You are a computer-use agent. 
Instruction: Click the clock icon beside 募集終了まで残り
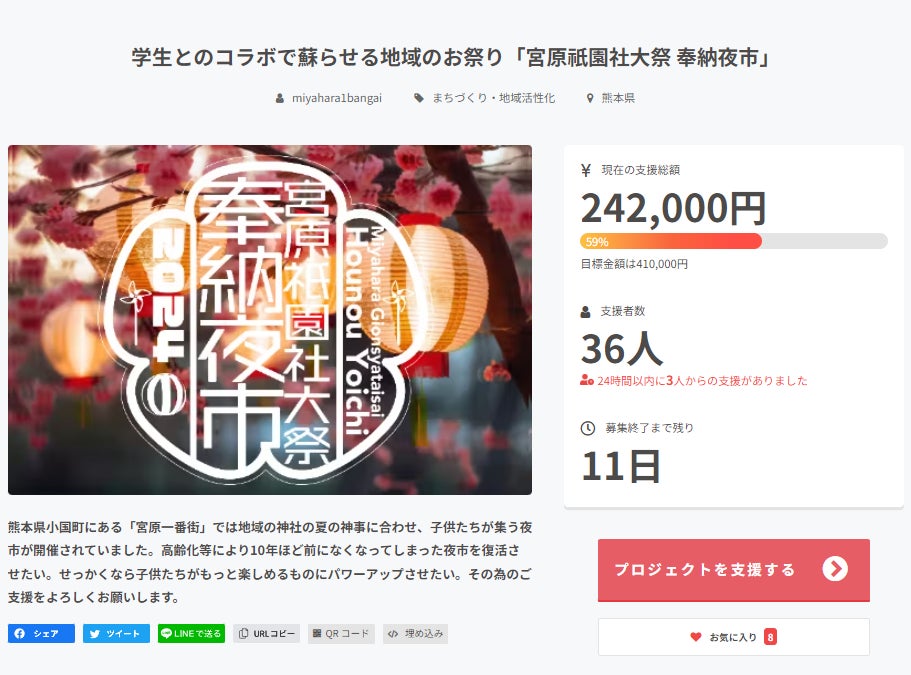click(587, 428)
